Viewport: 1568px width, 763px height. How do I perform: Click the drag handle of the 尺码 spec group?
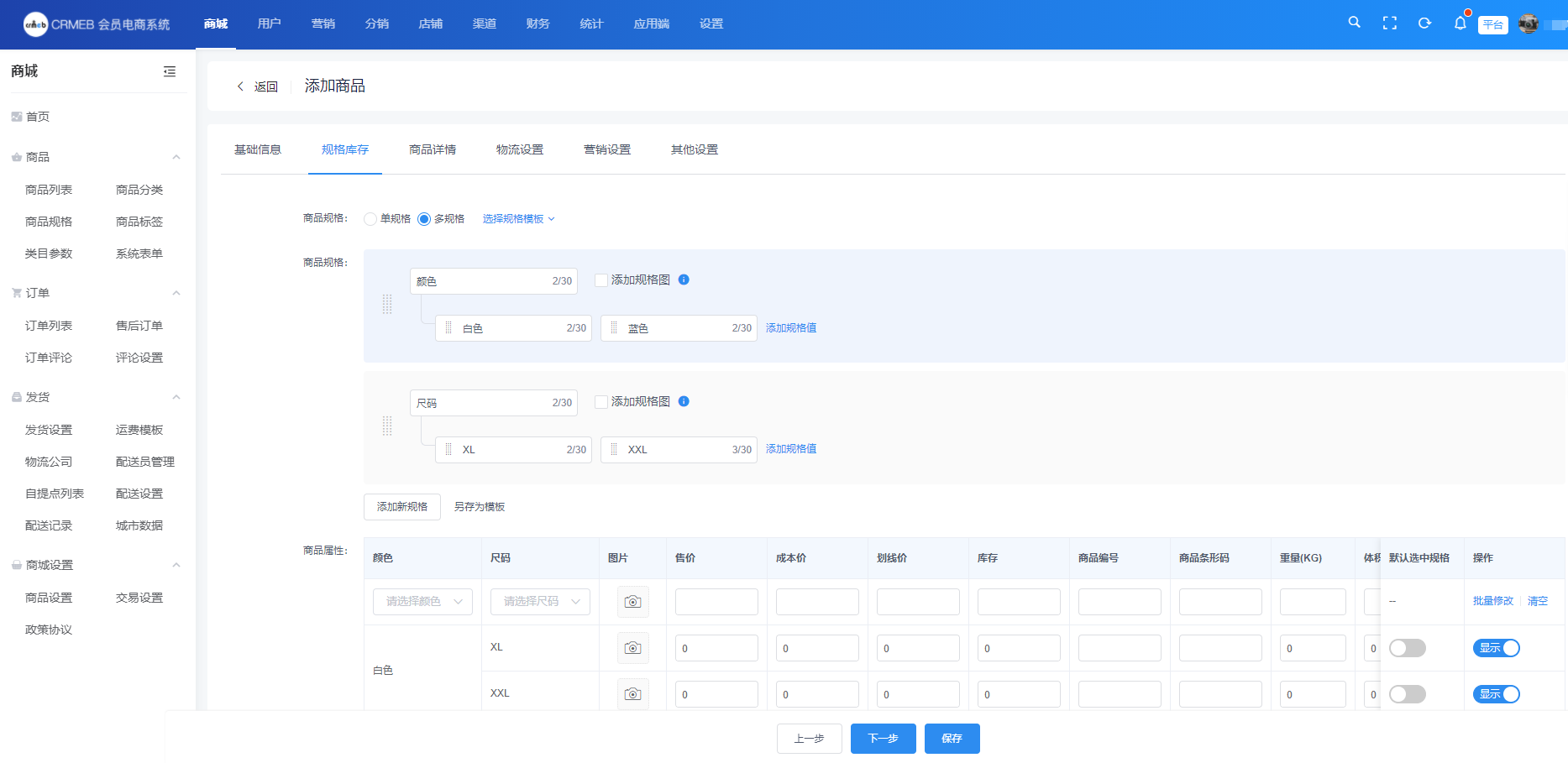coord(387,426)
